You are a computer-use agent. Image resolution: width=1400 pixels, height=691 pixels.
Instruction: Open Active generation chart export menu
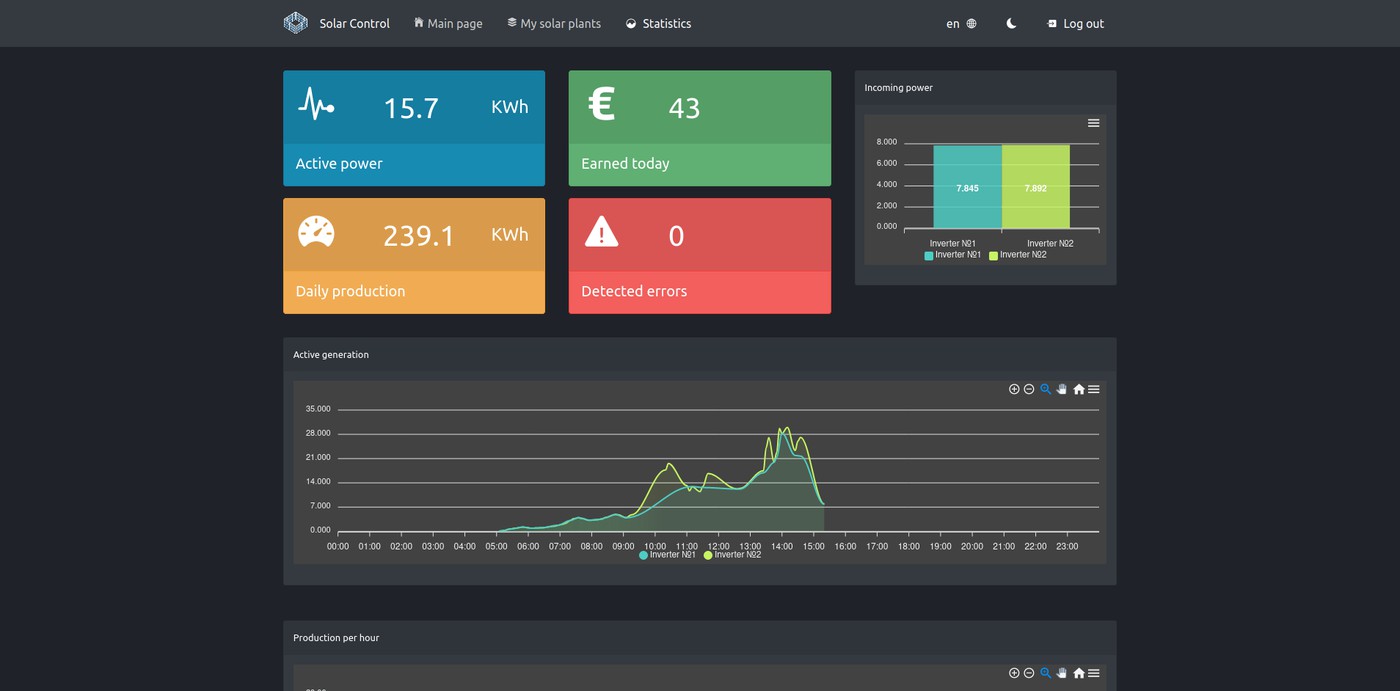(x=1093, y=389)
